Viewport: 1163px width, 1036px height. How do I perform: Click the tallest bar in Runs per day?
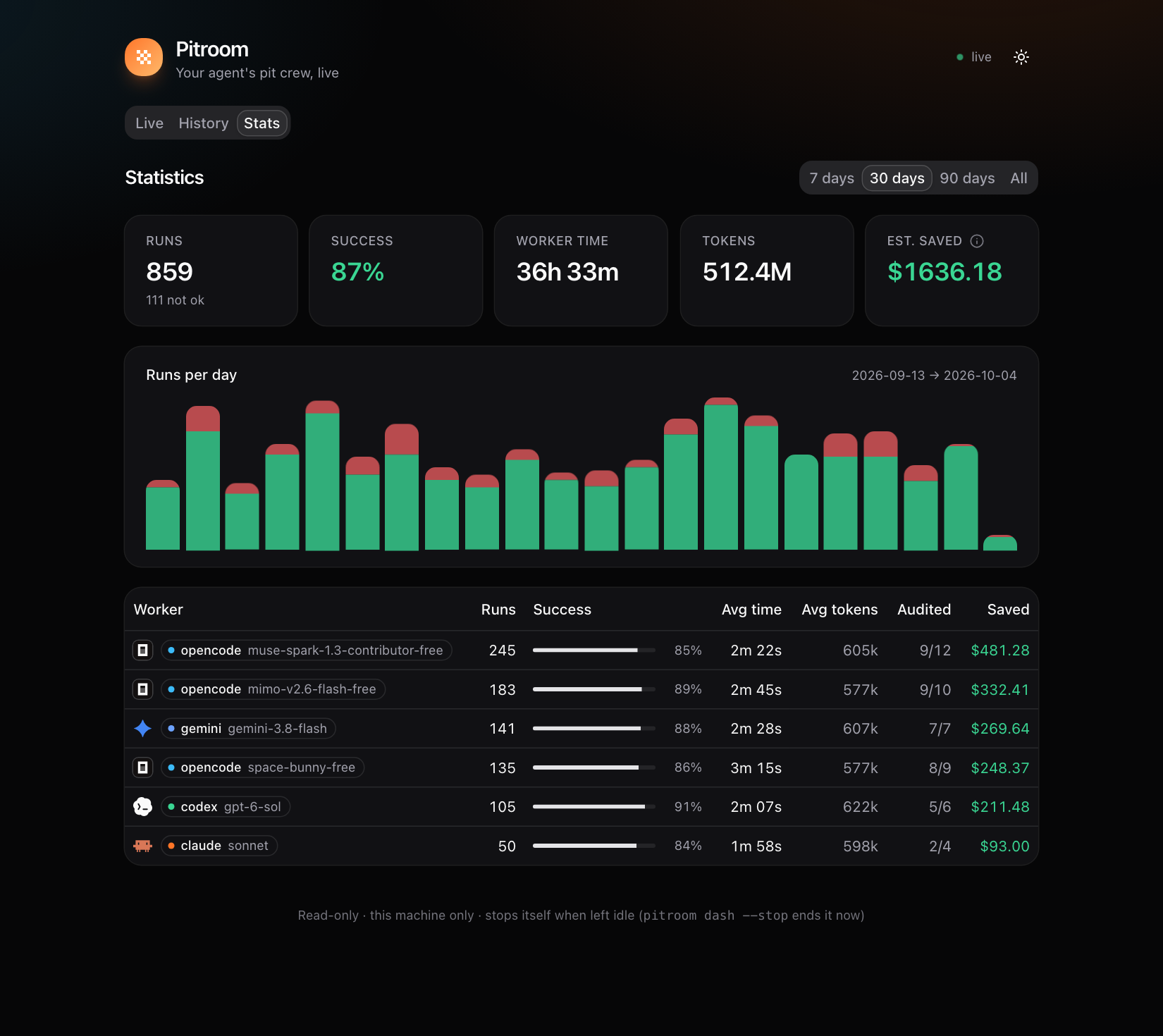(x=721, y=474)
